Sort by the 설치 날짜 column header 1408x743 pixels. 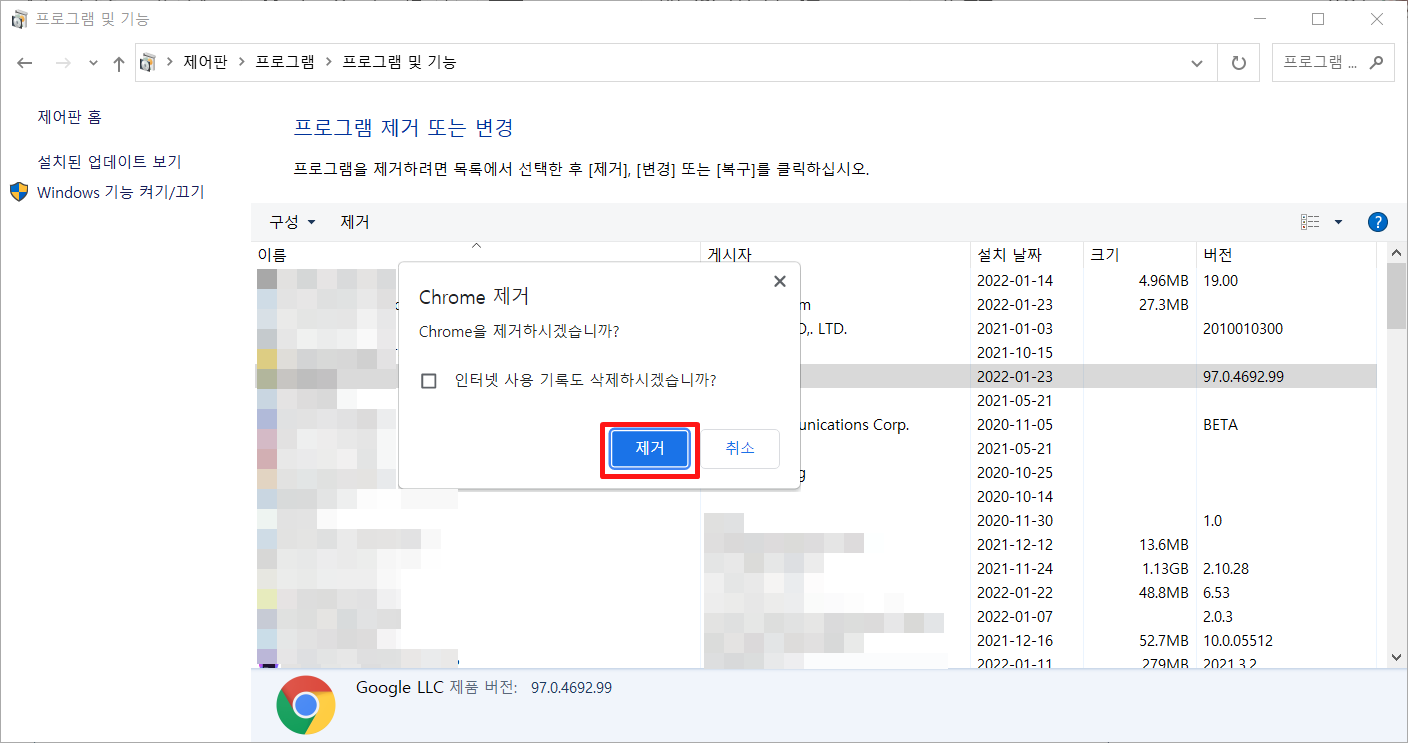point(1027,254)
